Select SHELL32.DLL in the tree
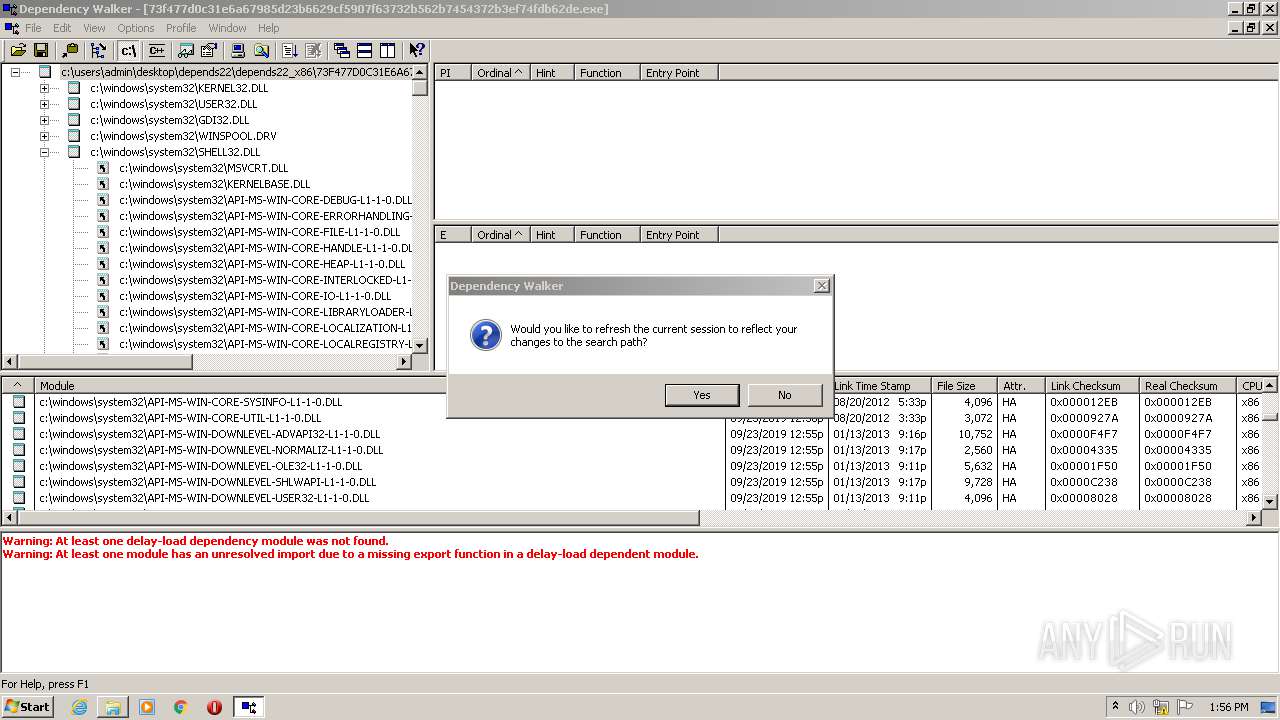Screen dimensions: 1280x720 (175, 152)
